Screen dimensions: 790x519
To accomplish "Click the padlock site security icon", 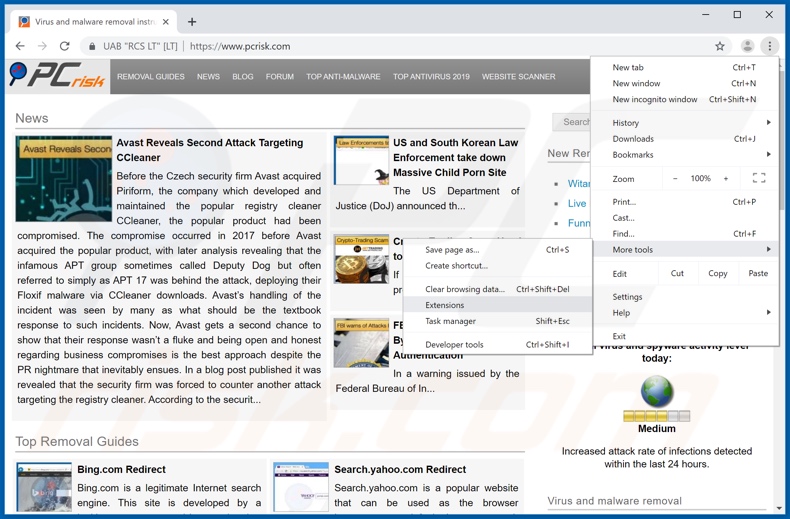I will coord(92,46).
